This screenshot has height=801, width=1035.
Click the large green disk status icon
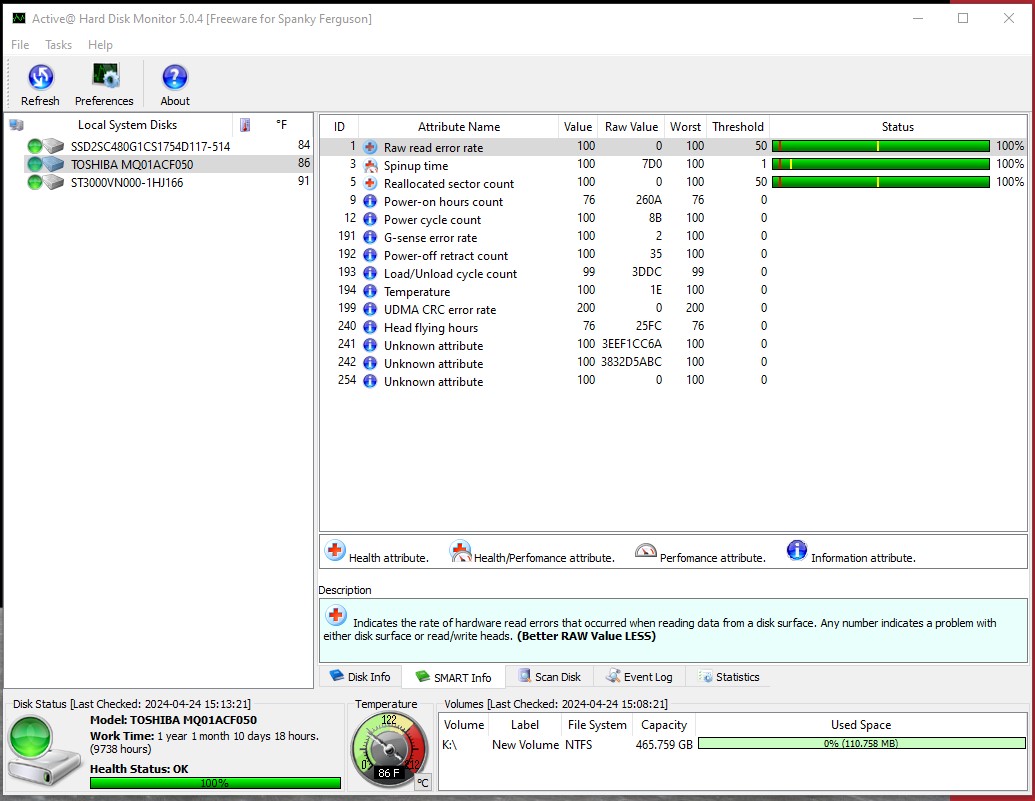click(x=44, y=749)
